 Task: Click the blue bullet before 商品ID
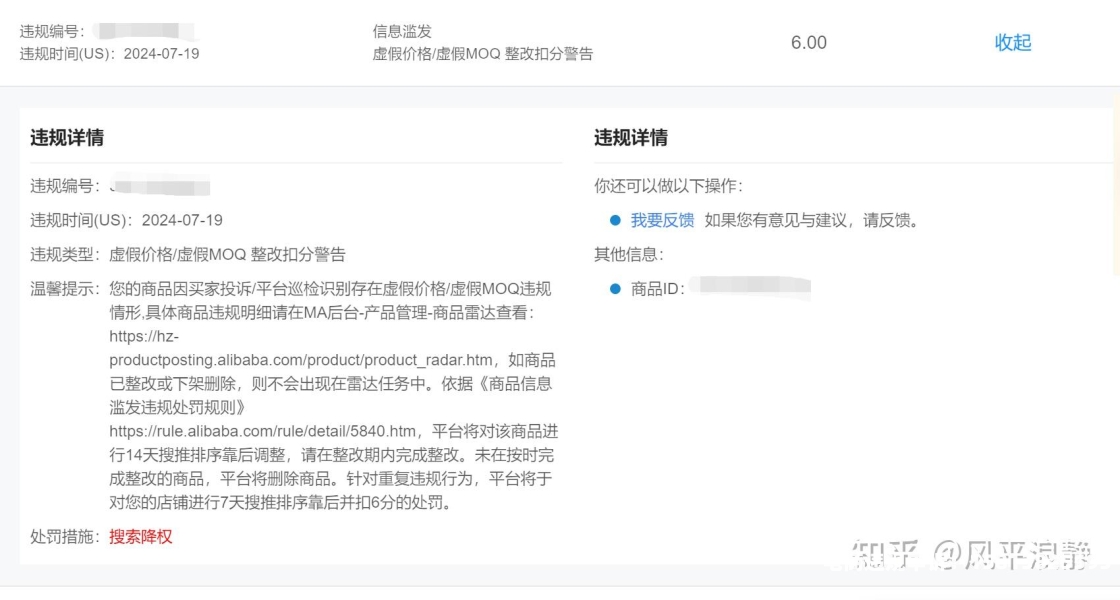coord(616,289)
